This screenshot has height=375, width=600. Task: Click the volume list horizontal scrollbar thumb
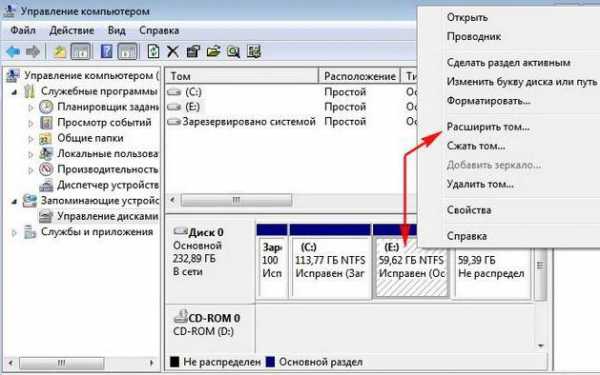(x=236, y=200)
